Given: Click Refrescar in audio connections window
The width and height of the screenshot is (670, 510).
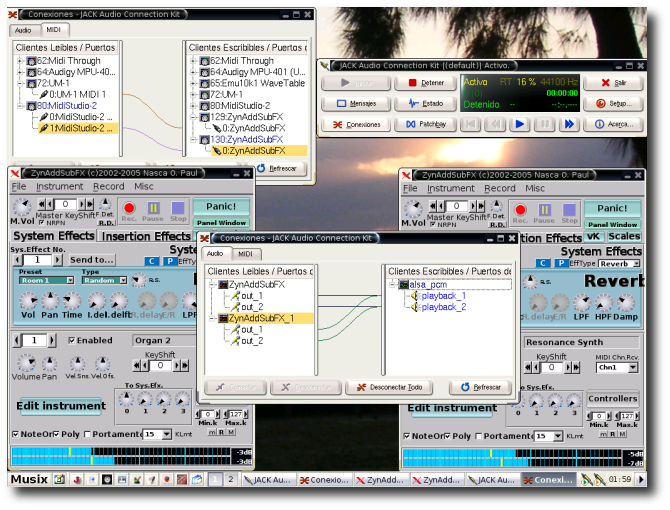Looking at the screenshot, I should (x=480, y=387).
